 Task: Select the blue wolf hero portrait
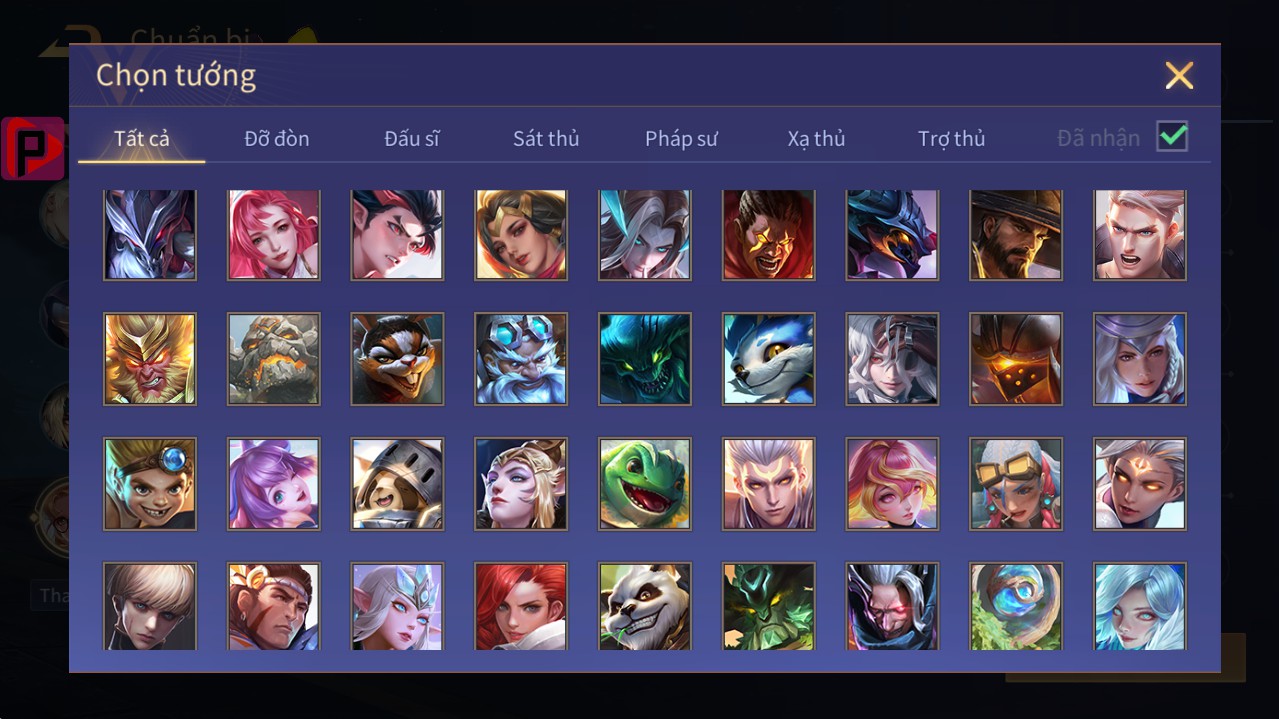pos(768,359)
